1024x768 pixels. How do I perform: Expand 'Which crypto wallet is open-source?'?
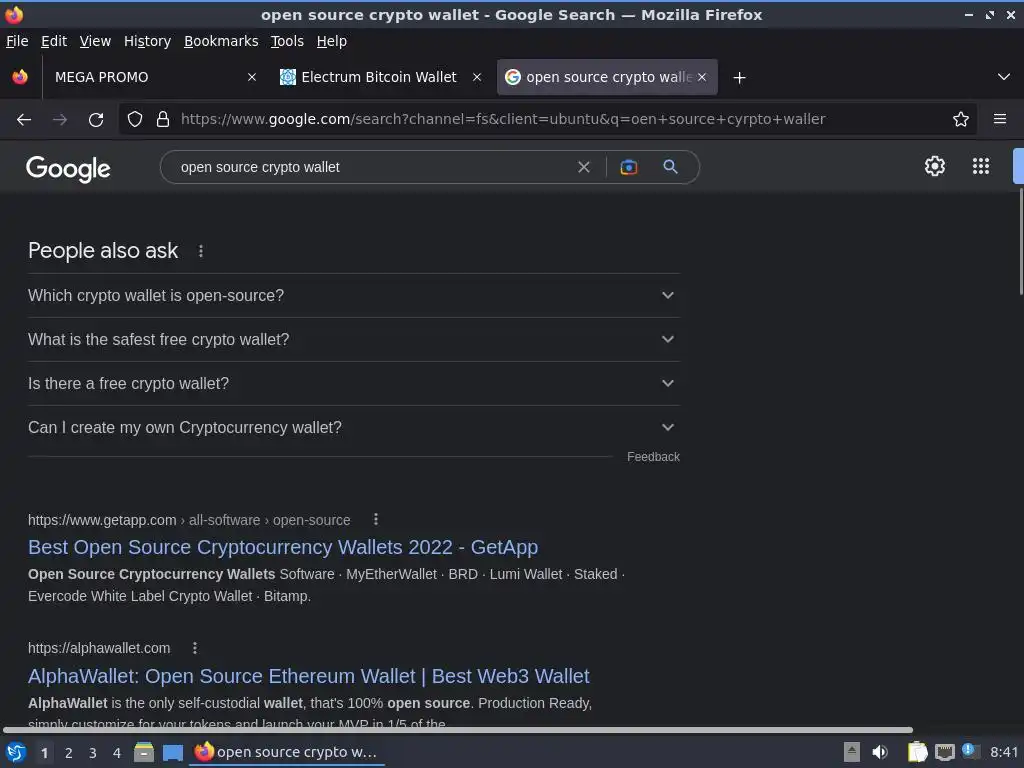tap(353, 295)
